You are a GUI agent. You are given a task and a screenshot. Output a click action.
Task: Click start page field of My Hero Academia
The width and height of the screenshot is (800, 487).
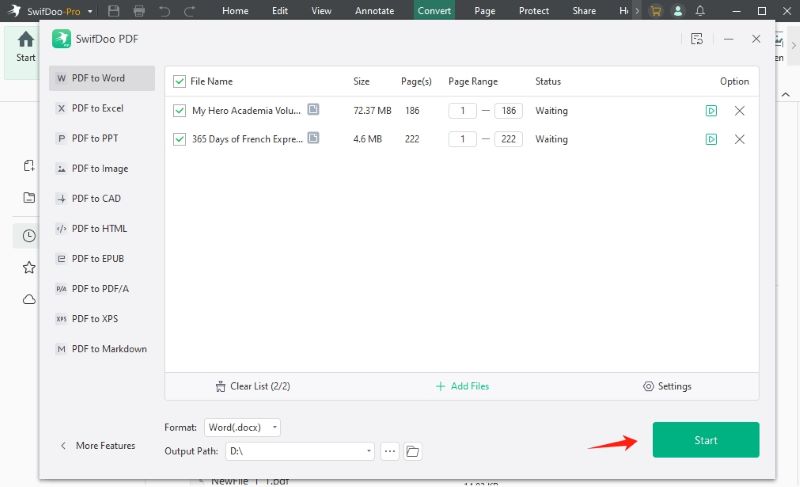click(462, 111)
